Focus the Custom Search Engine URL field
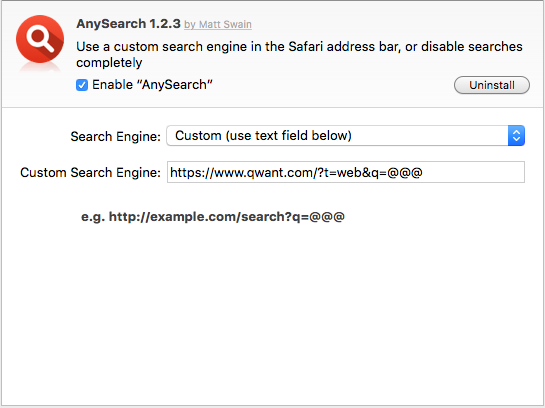Viewport: 545px width, 408px height. (x=346, y=172)
